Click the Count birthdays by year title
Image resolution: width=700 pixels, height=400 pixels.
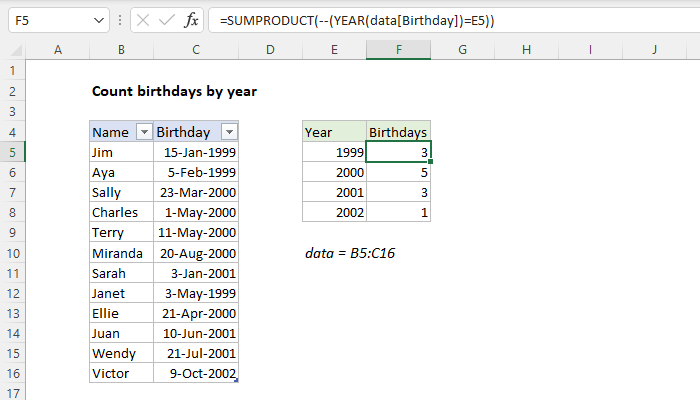click(x=174, y=91)
